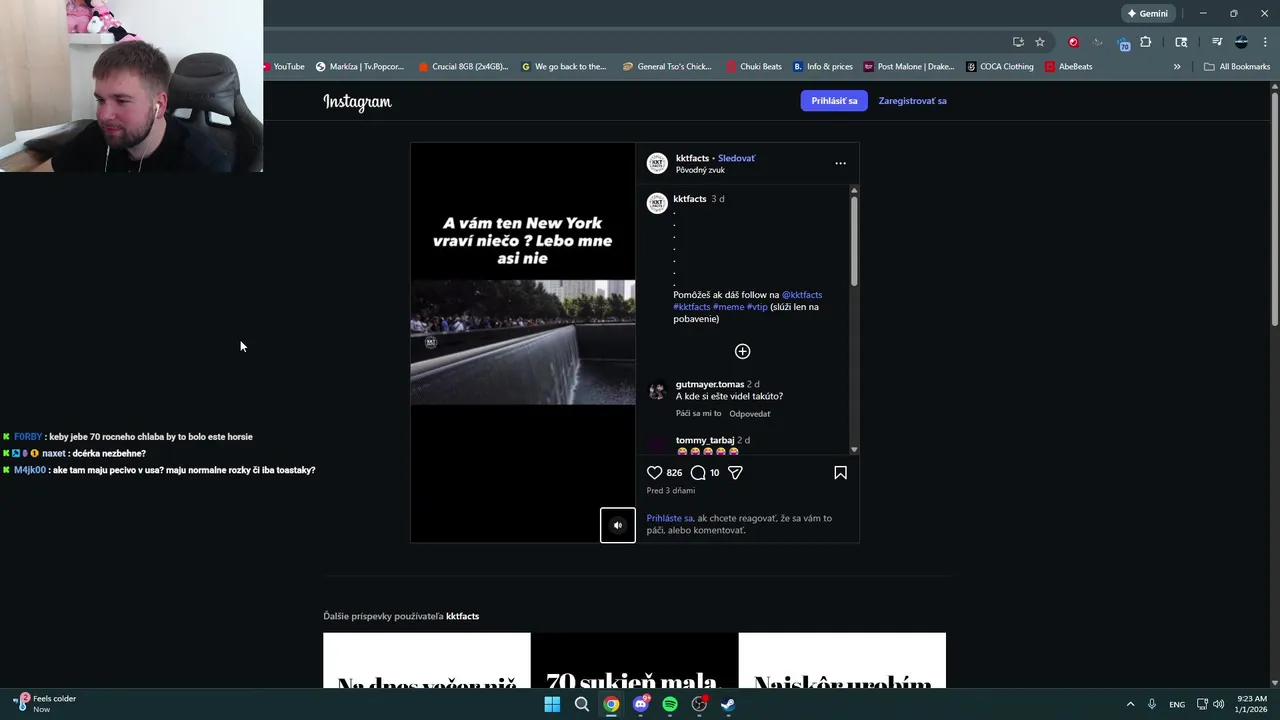Image resolution: width=1280 pixels, height=720 pixels.
Task: Open the Windows Start menu
Action: (x=552, y=704)
